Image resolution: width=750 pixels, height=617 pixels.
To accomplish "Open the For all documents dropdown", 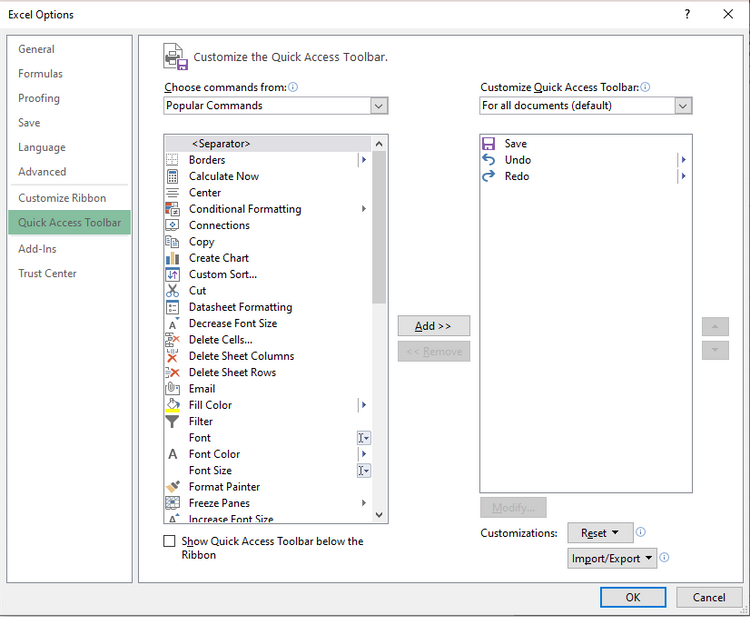I will [x=683, y=106].
